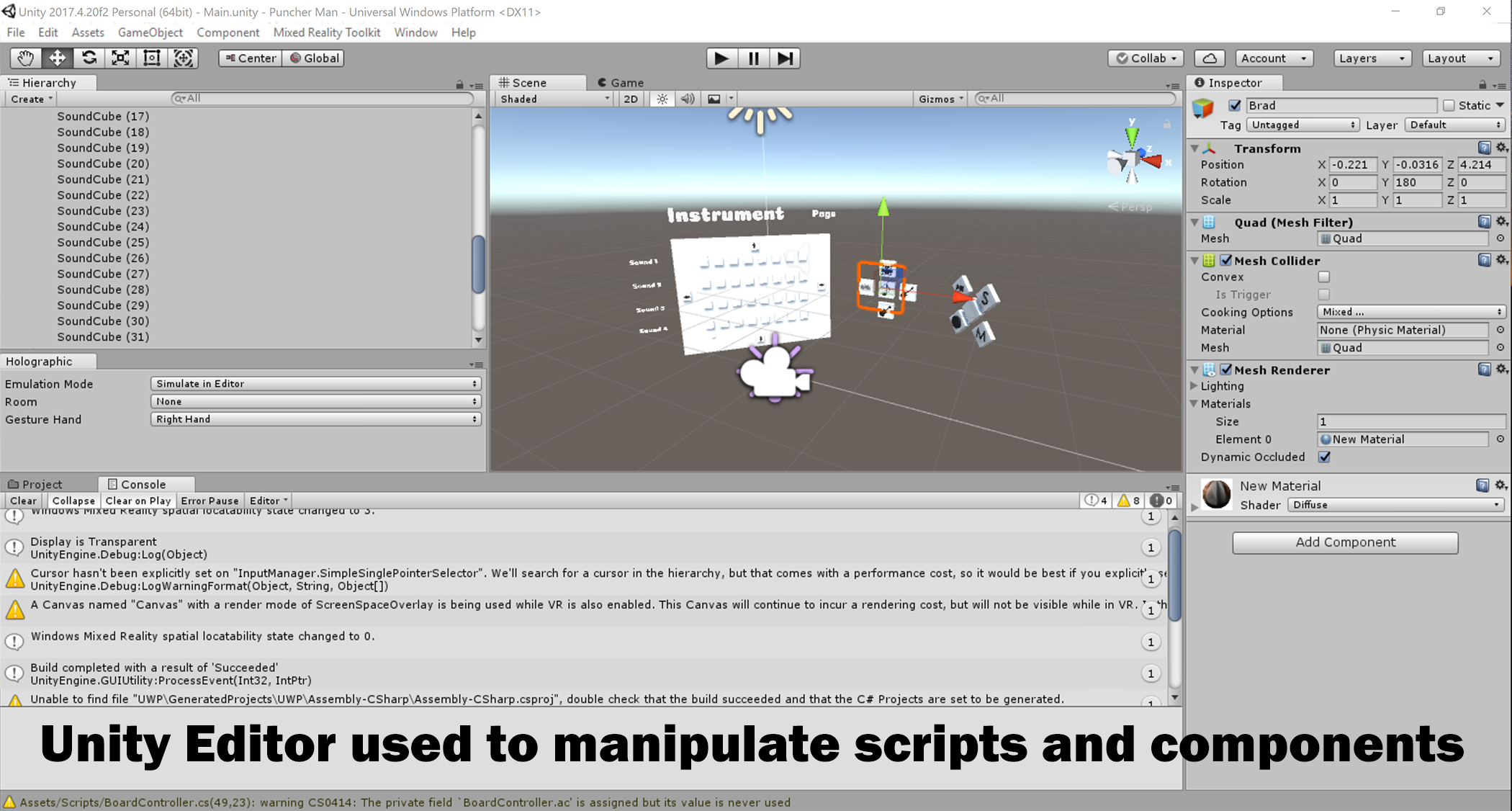
Task: Expand the Lighting section
Action: point(1194,386)
